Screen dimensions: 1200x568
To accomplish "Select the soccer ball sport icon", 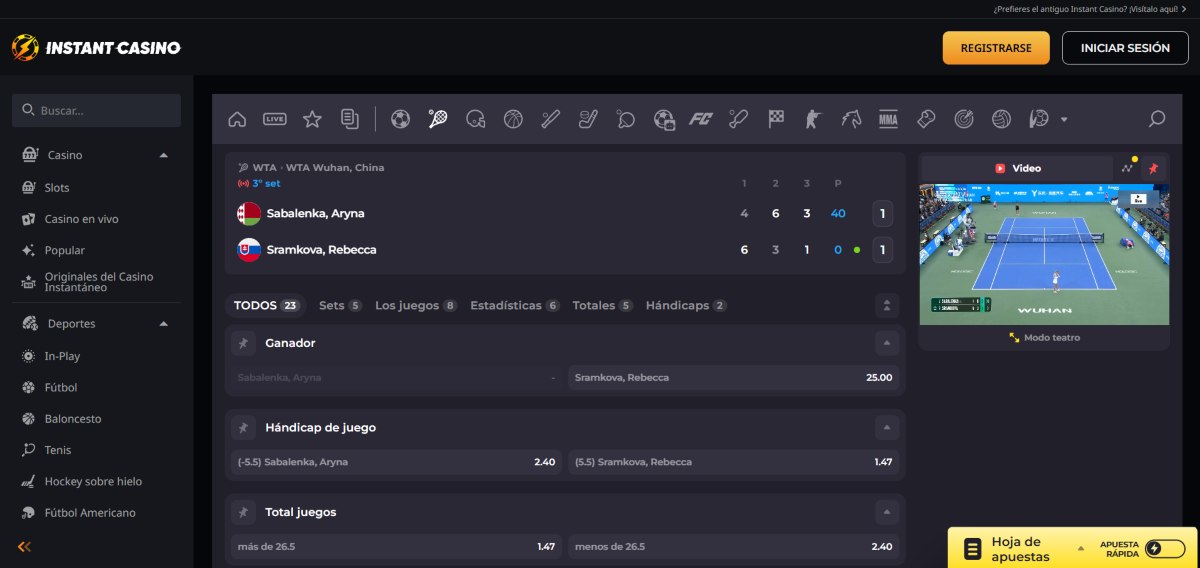I will coord(400,119).
